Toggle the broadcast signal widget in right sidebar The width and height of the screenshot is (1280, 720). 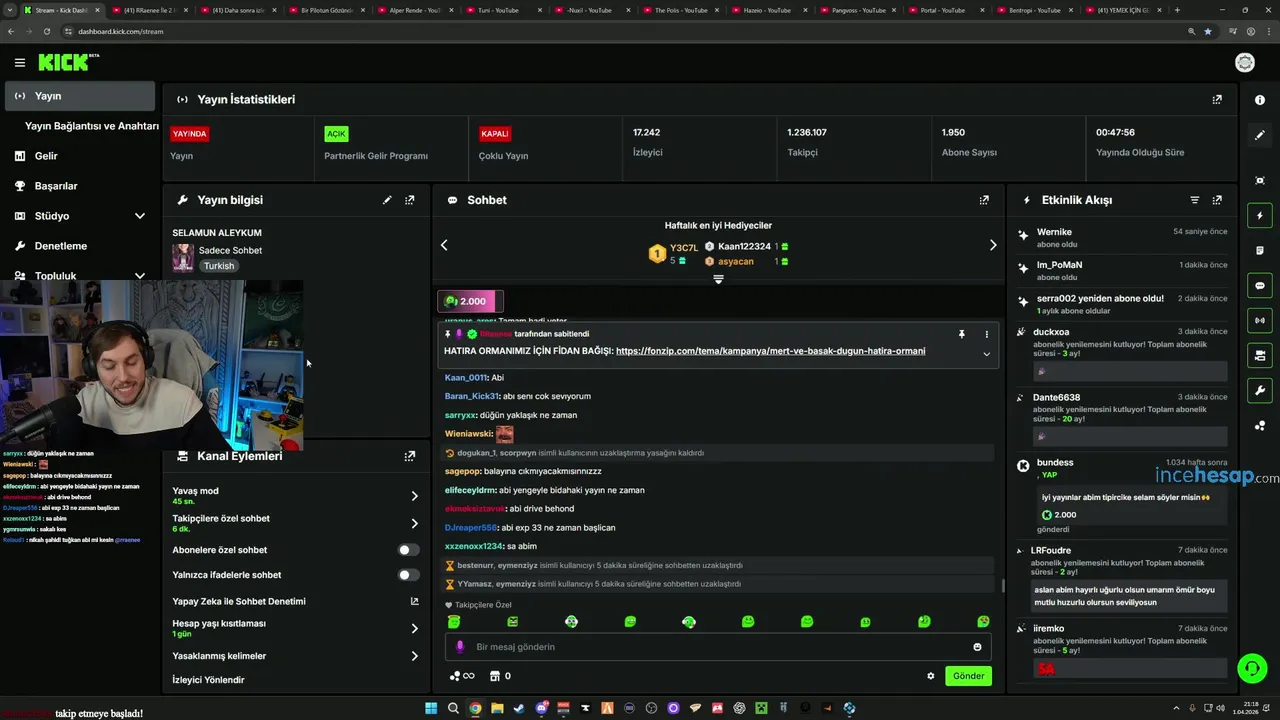1260,321
